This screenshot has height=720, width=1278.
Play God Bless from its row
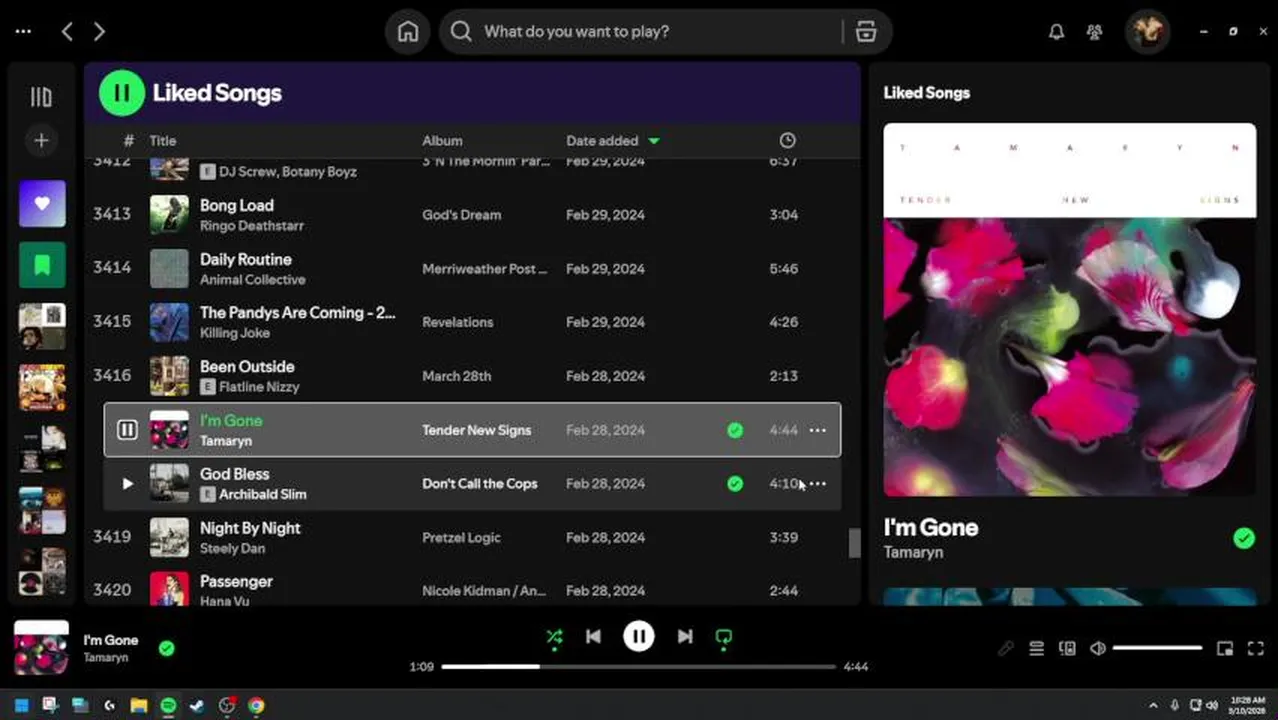pyautogui.click(x=127, y=484)
